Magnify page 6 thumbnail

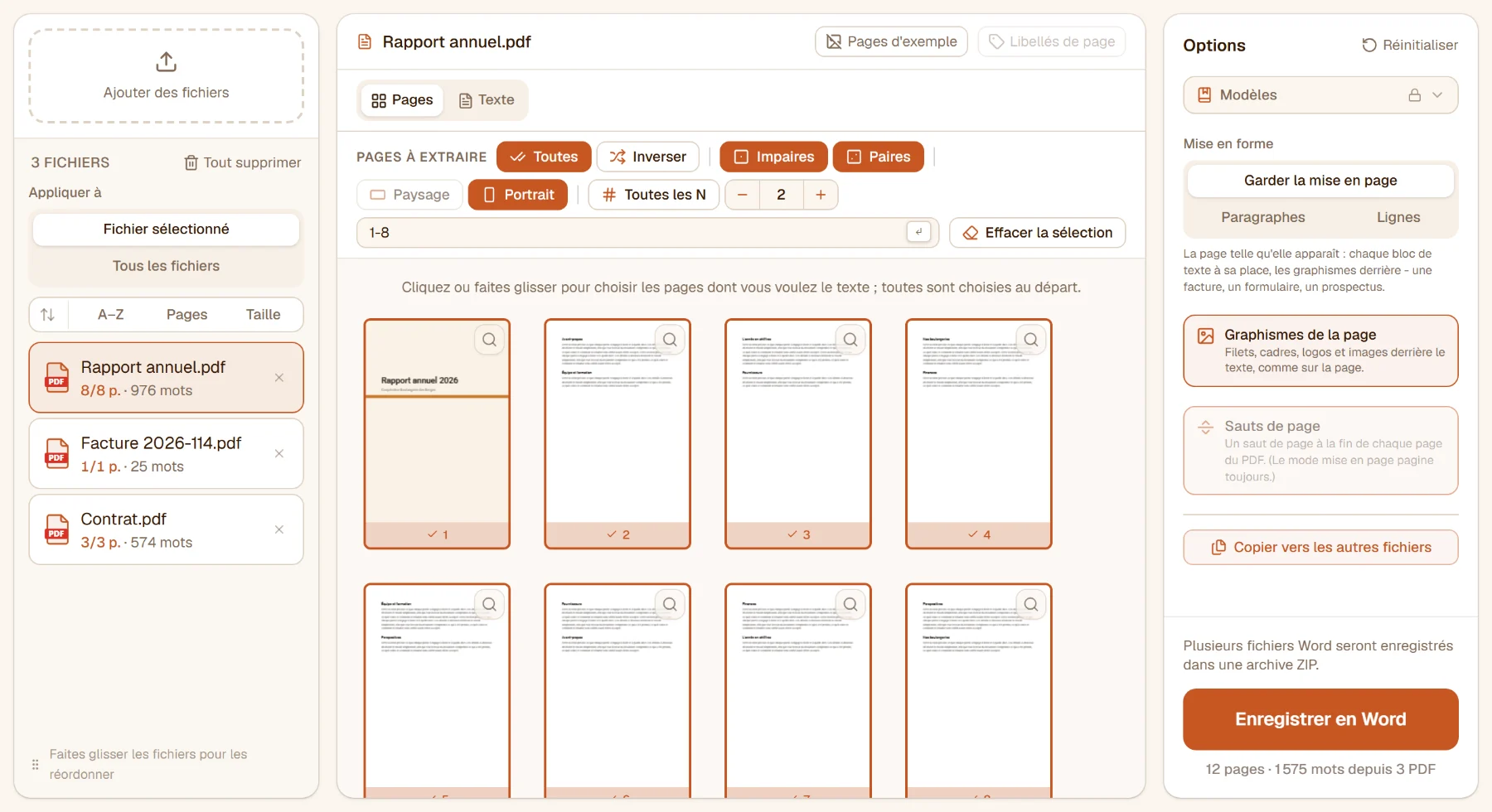point(670,605)
